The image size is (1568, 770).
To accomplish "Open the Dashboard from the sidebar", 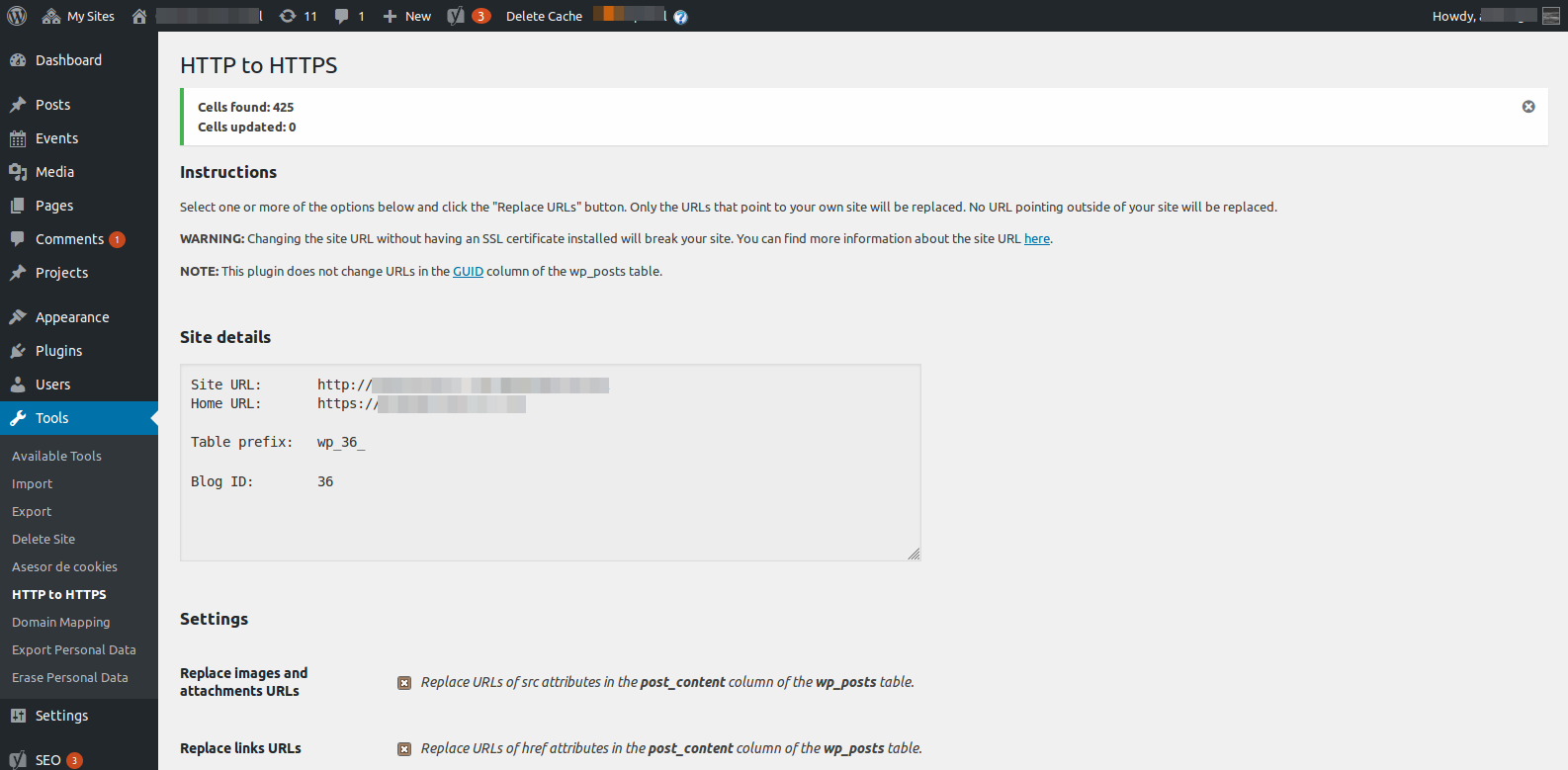I will (68, 60).
